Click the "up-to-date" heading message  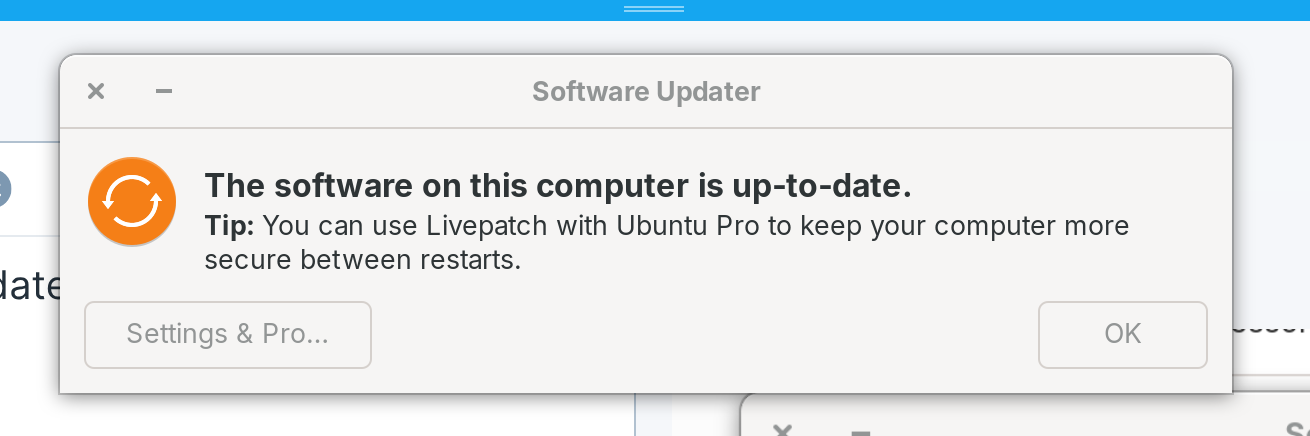(558, 186)
